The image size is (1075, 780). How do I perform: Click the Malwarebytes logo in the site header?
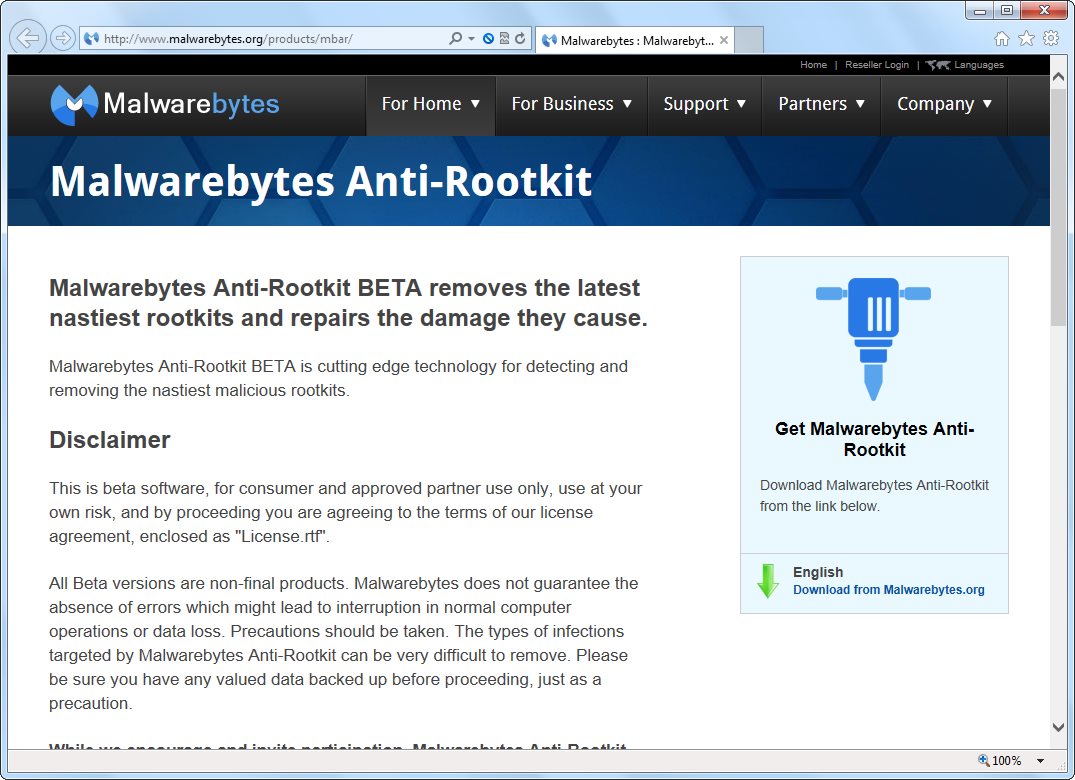click(165, 104)
